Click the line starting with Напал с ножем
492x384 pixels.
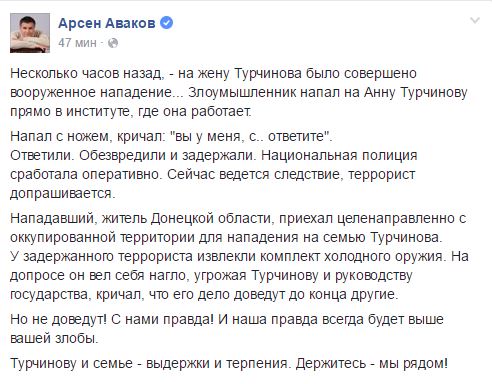coord(171,136)
